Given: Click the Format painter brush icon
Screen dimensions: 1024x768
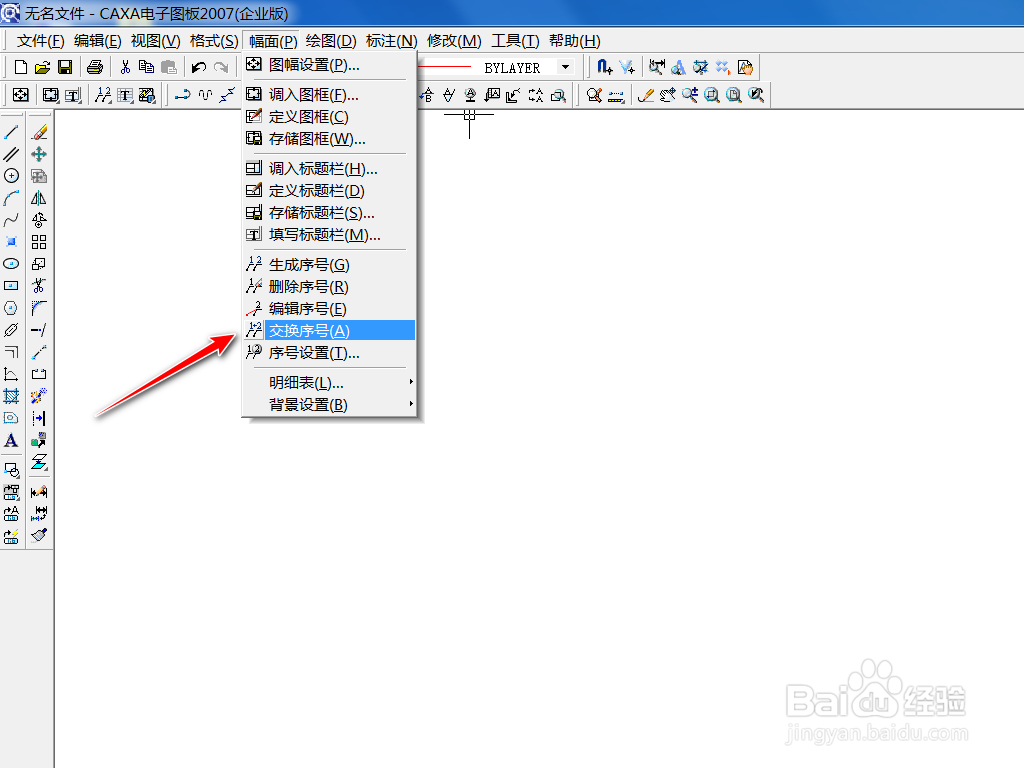Looking at the screenshot, I should point(39,536).
